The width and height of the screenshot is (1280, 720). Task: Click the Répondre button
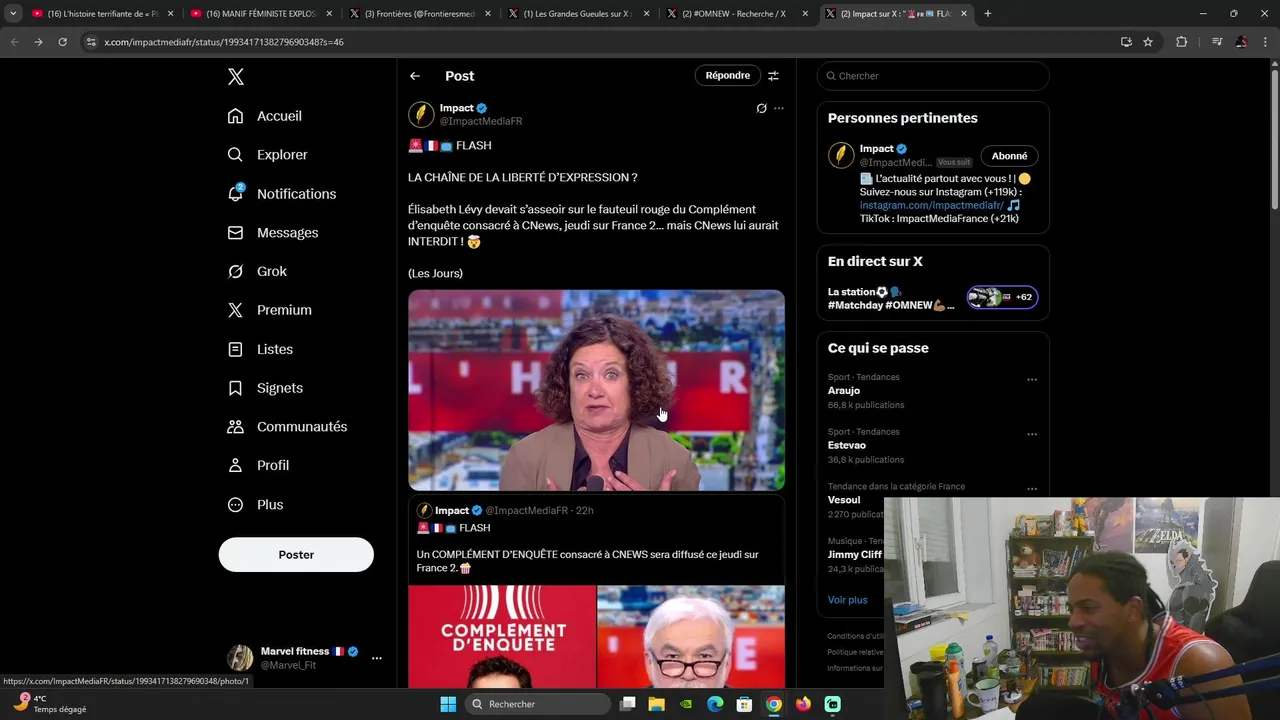pyautogui.click(x=727, y=76)
